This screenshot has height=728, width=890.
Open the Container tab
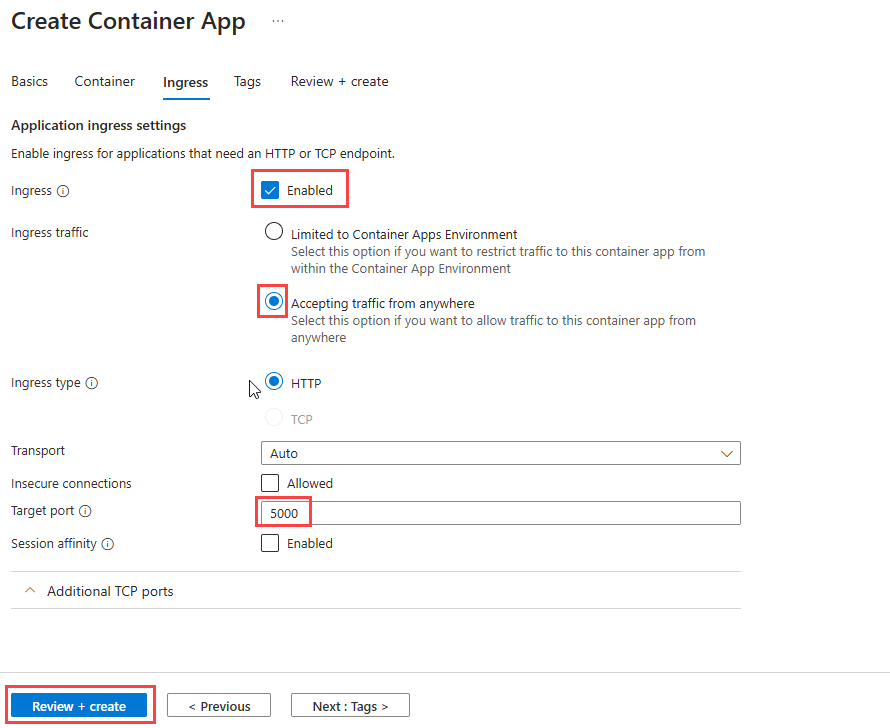[104, 82]
